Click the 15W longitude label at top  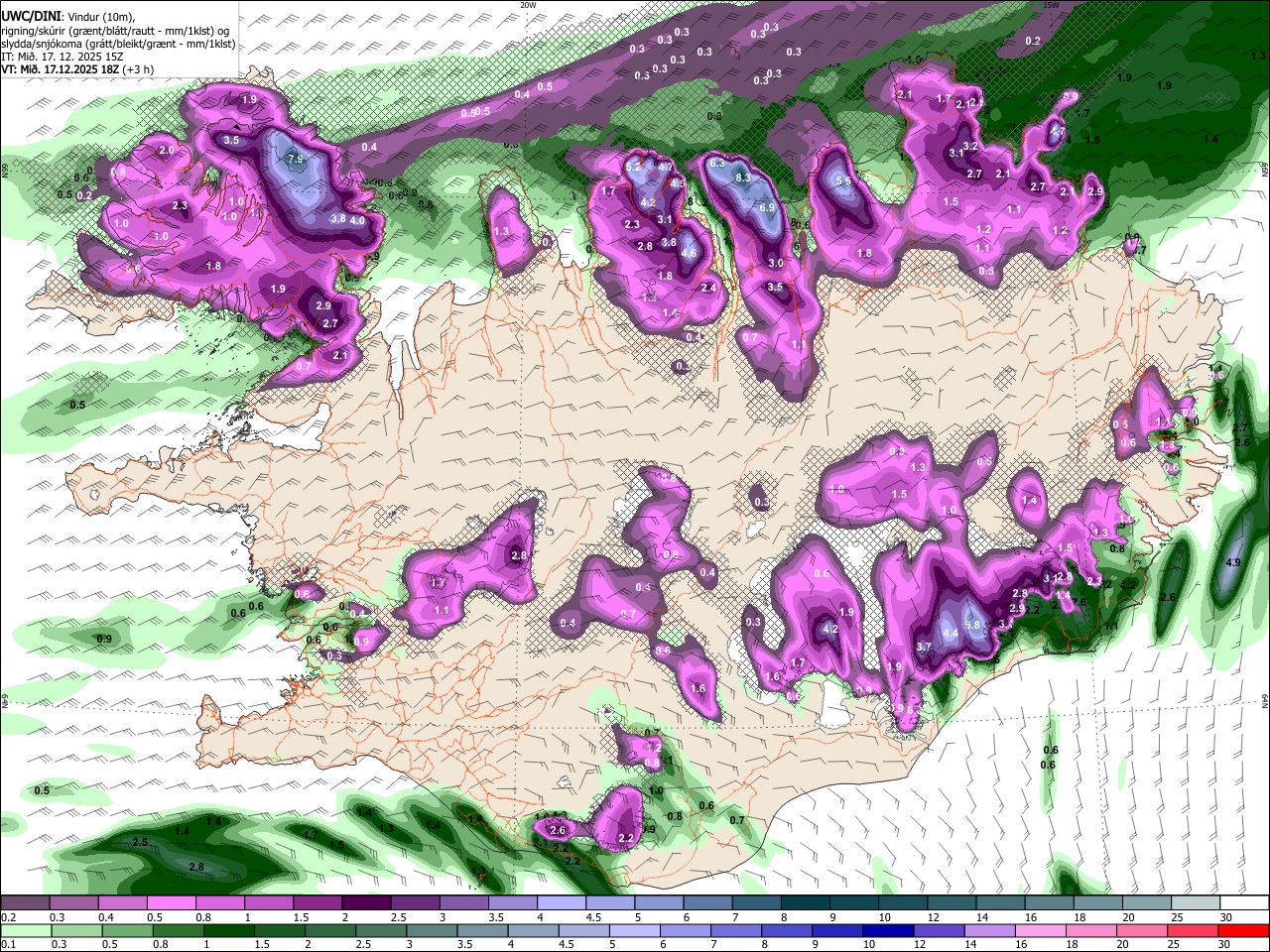tap(1051, 5)
